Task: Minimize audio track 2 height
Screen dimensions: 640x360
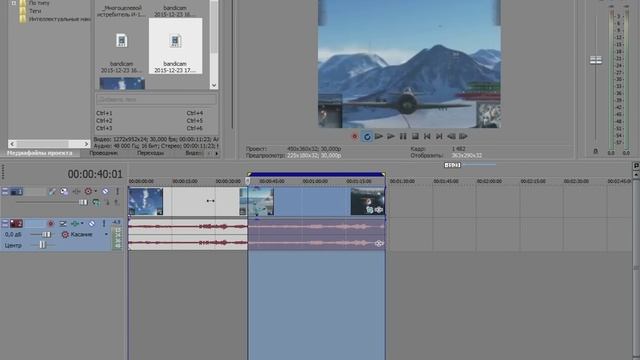Action: click(4, 223)
